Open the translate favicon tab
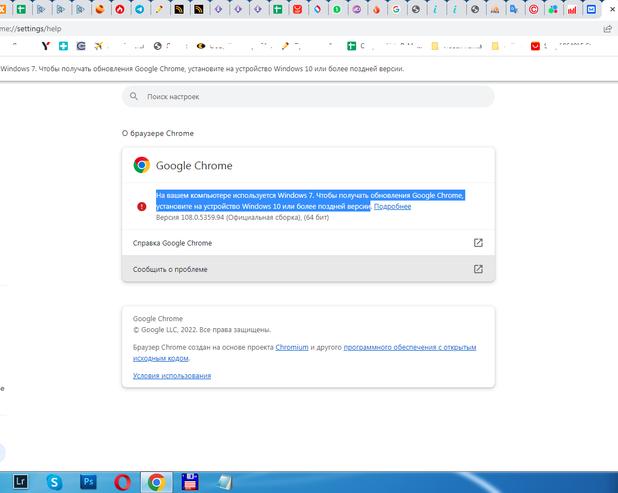 coord(514,9)
